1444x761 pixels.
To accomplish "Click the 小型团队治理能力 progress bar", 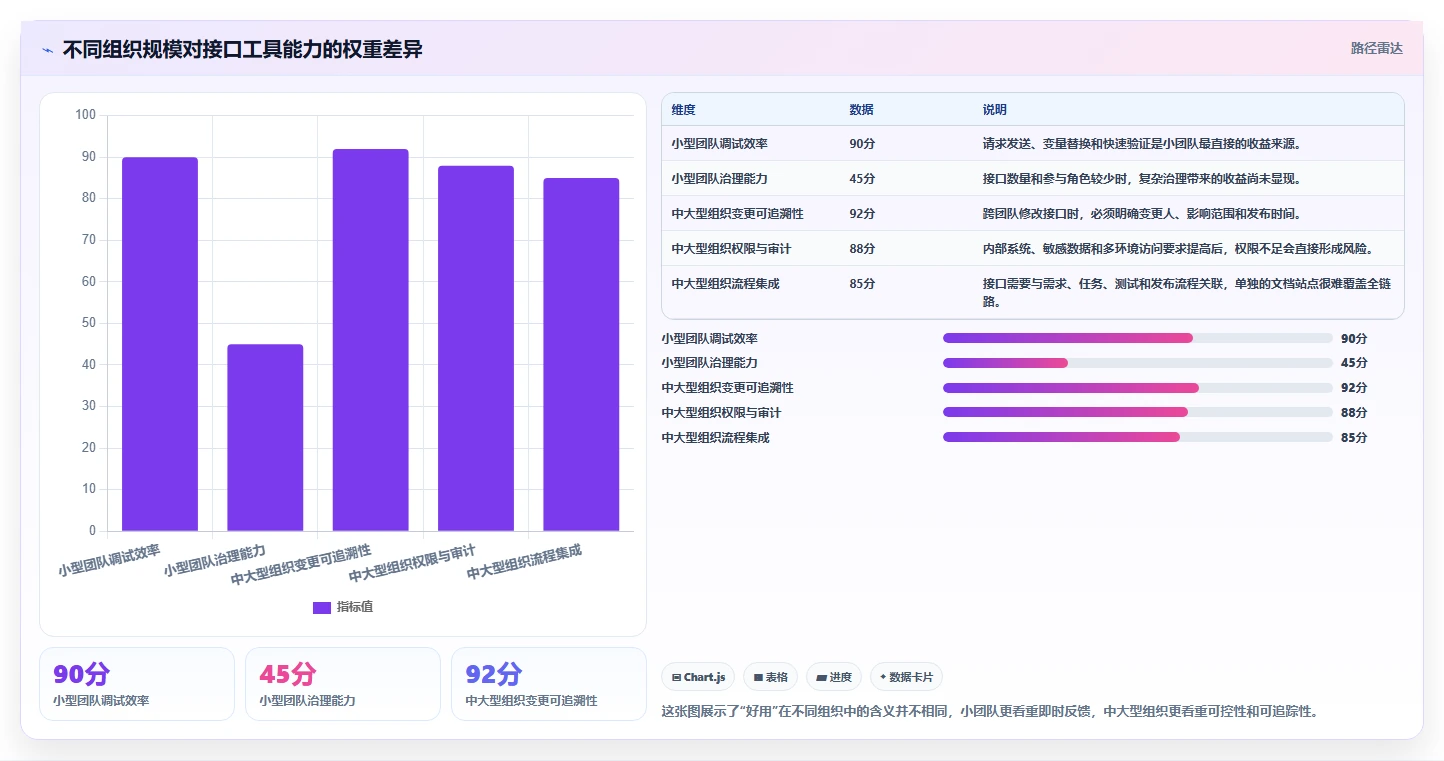I will click(1138, 363).
